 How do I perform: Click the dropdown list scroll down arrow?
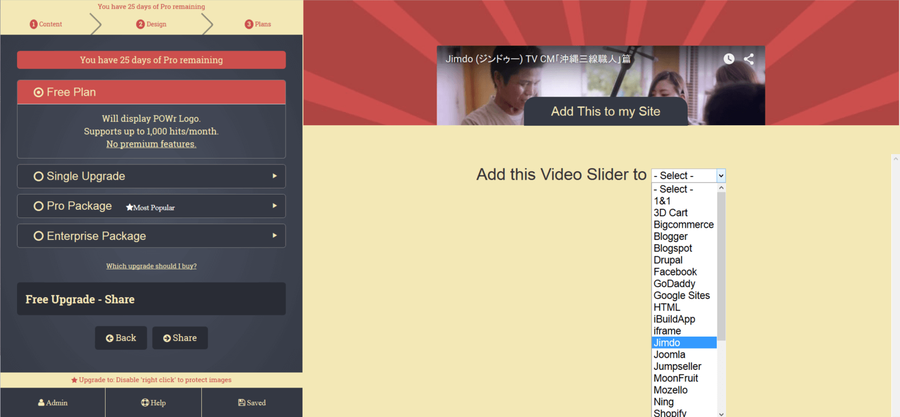[x=721, y=413]
